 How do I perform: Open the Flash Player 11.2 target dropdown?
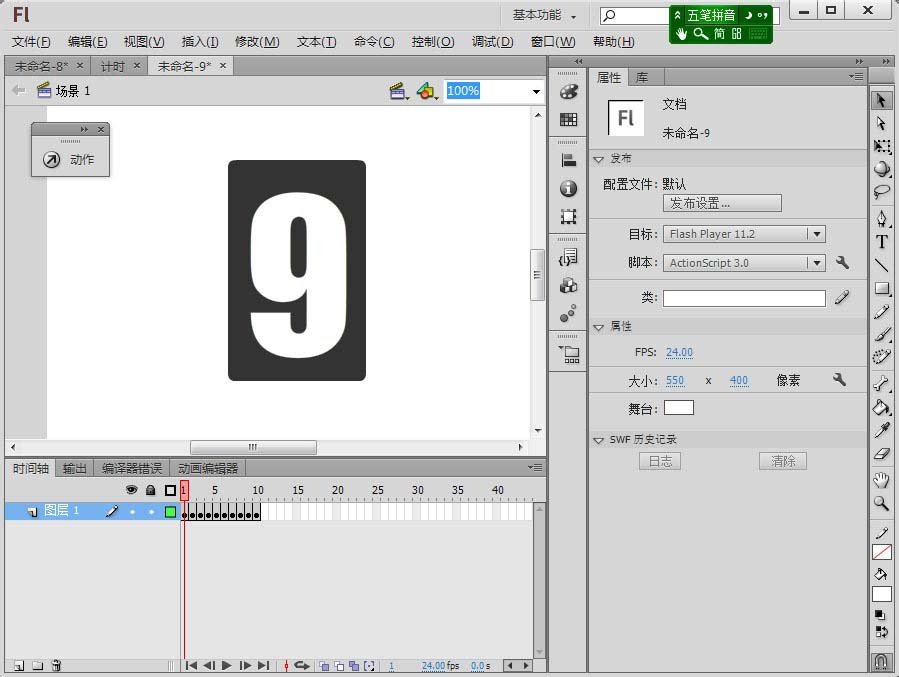816,234
